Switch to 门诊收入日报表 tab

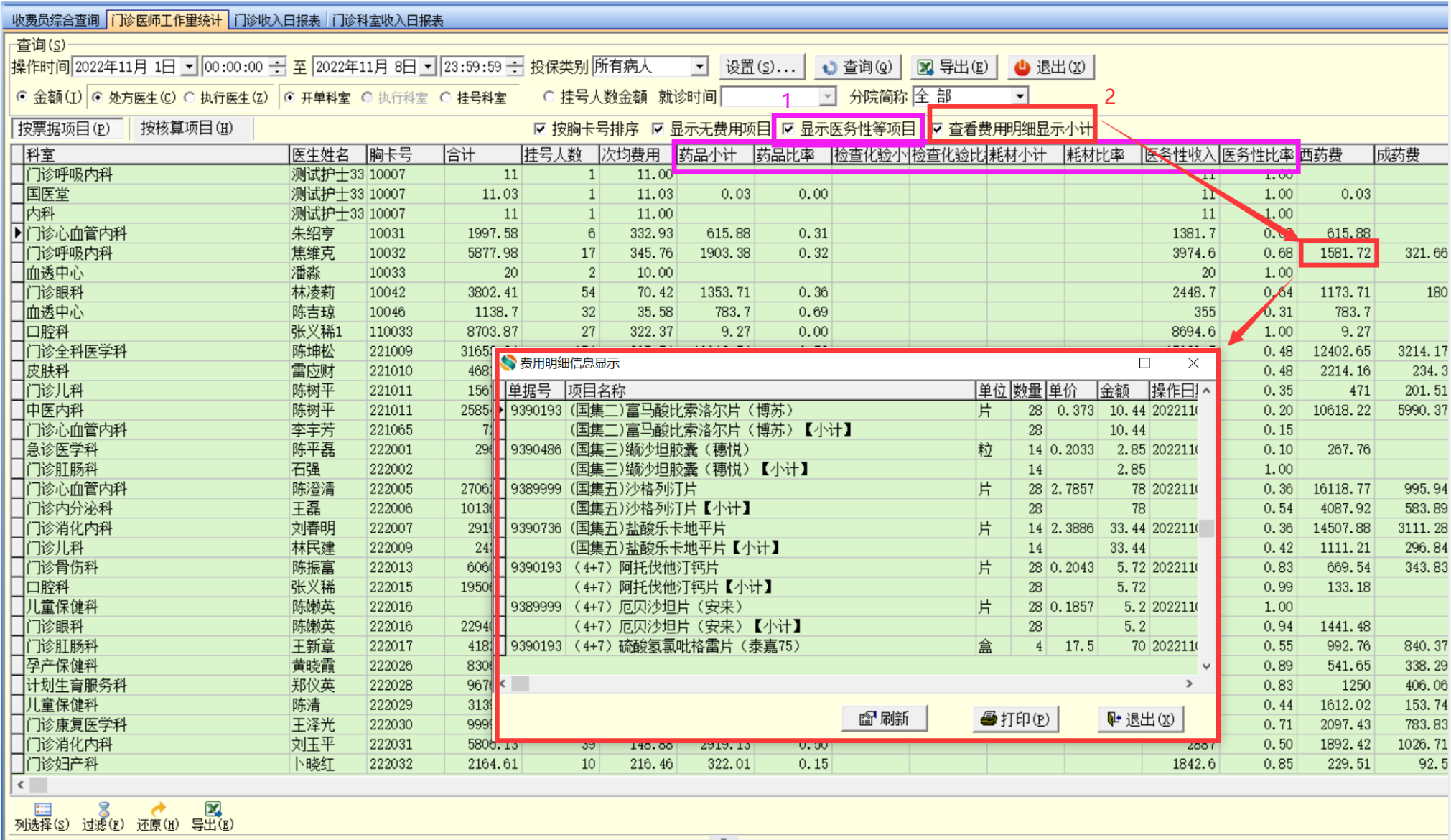277,20
